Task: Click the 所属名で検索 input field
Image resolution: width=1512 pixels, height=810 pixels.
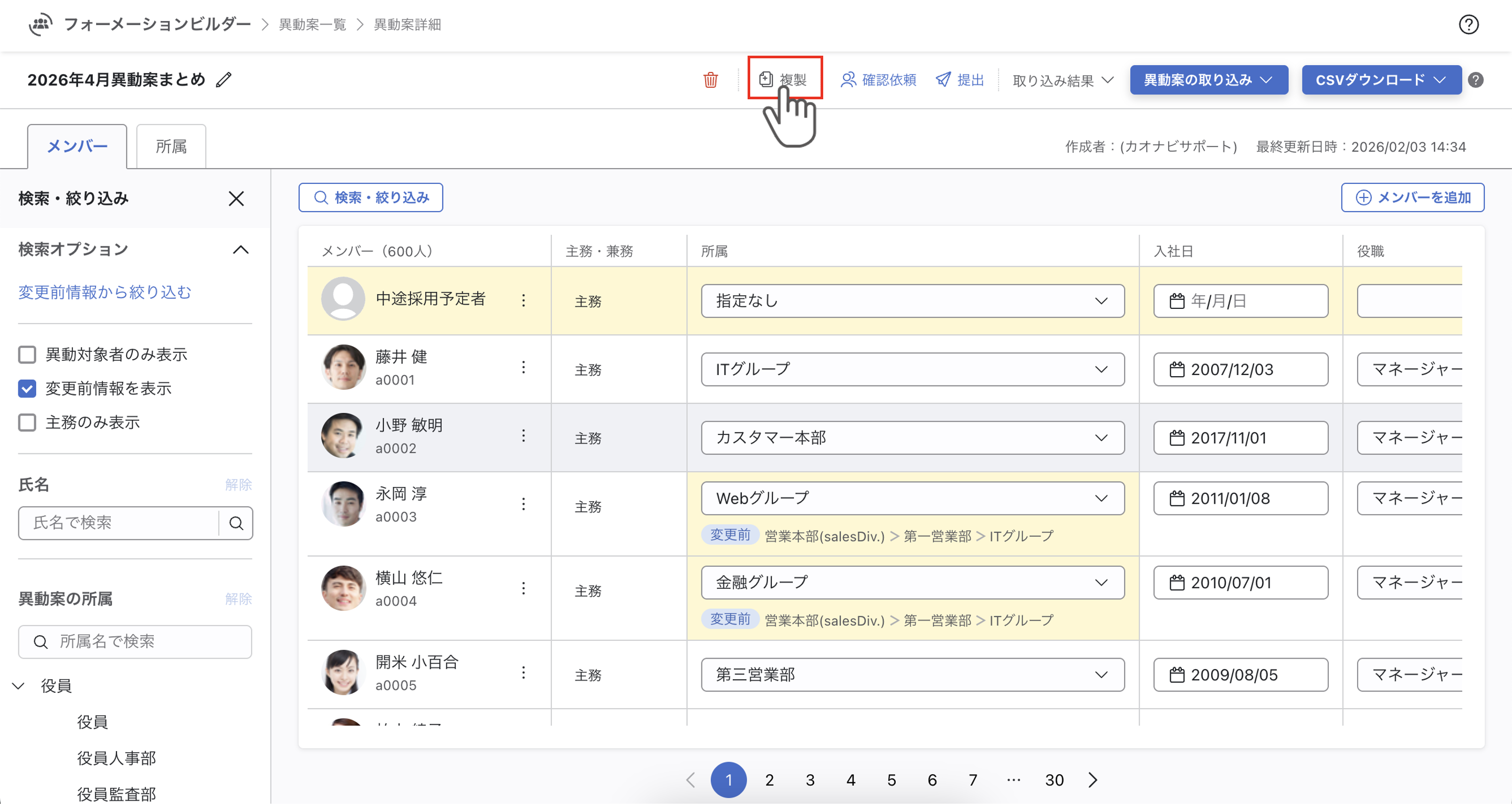Action: [x=135, y=641]
